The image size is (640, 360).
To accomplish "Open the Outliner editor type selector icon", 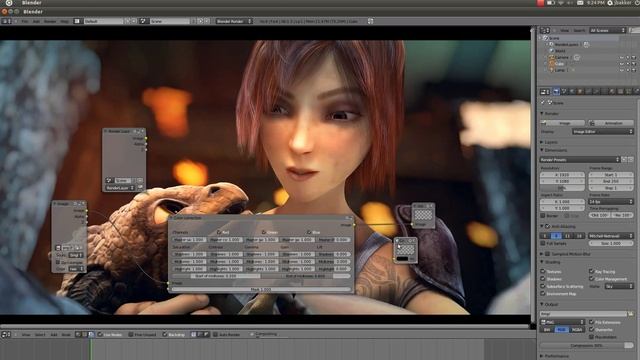I will (545, 30).
